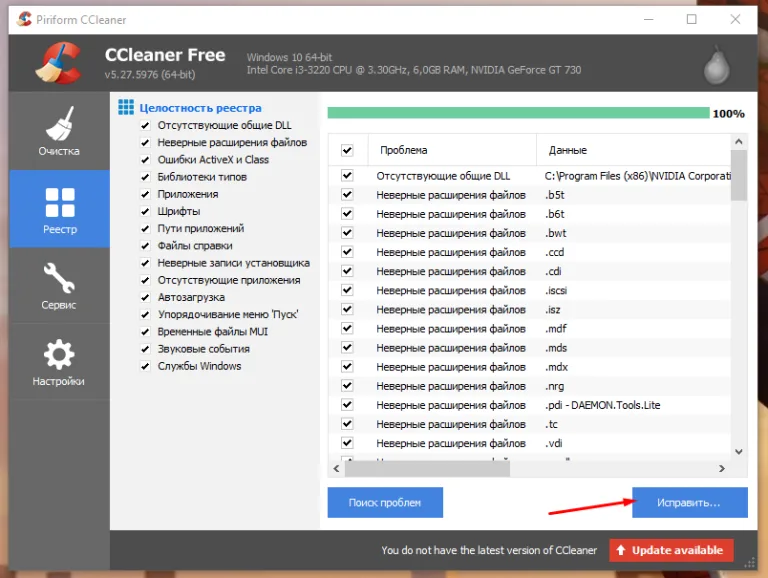Toggle Неверные записи установщика checkbox
The width and height of the screenshot is (768, 578).
pyautogui.click(x=145, y=263)
